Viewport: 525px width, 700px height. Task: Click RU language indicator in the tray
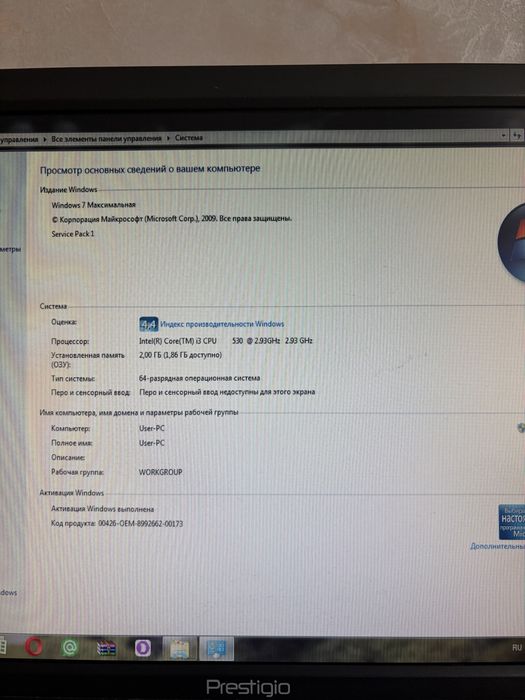(517, 648)
